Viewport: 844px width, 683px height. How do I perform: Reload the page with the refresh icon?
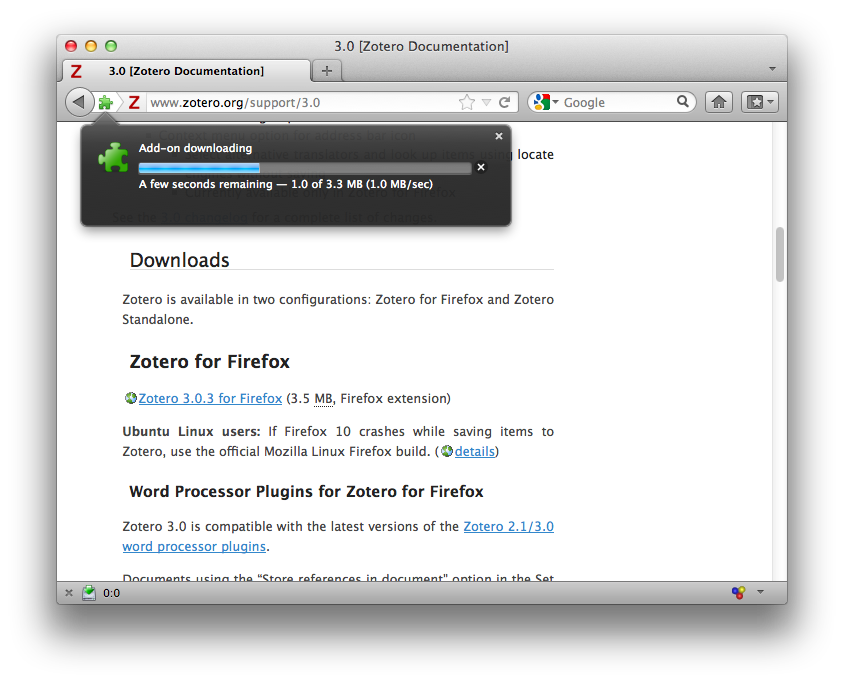click(504, 102)
